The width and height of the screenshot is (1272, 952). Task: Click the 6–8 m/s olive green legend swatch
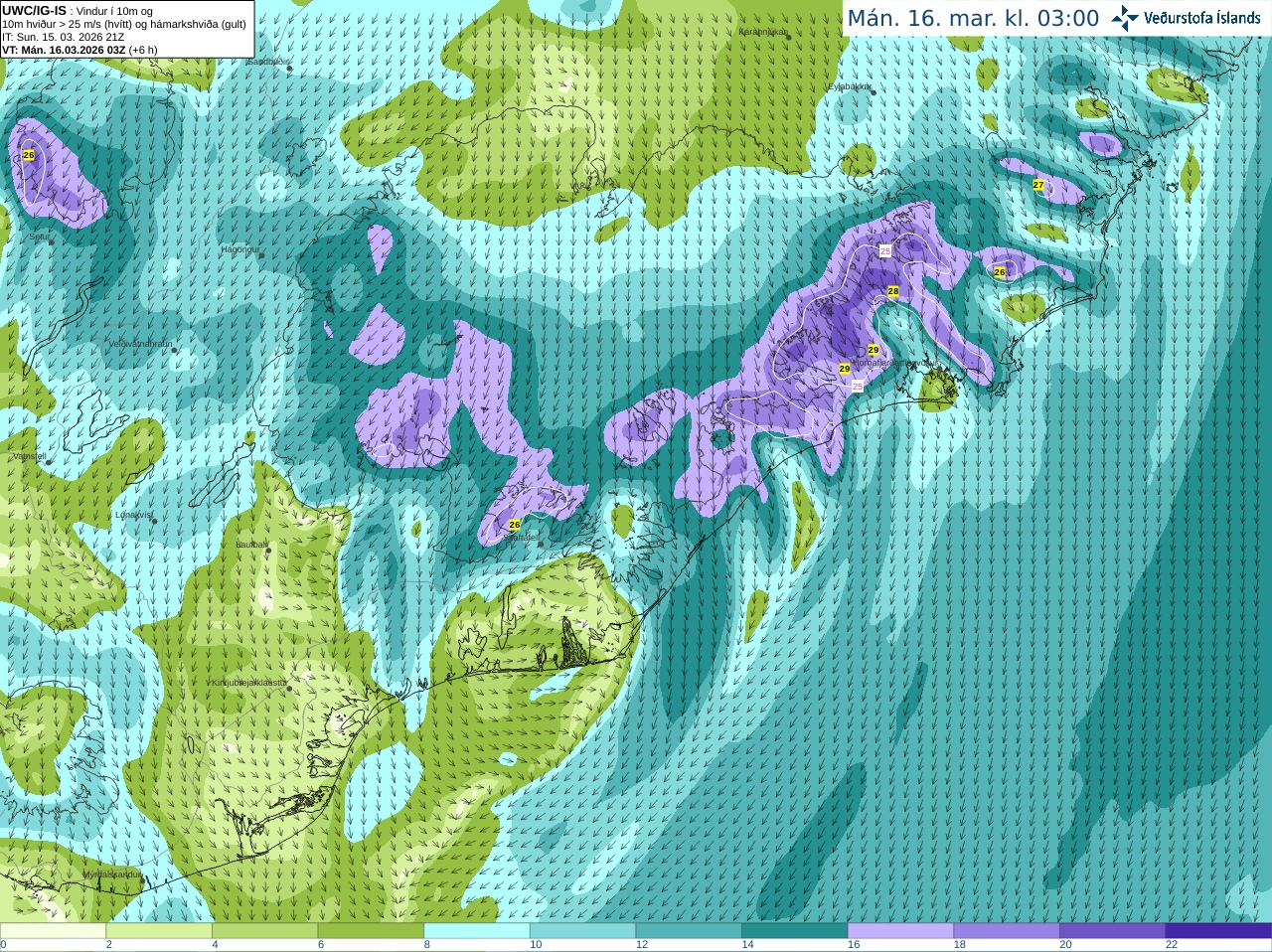(x=371, y=931)
